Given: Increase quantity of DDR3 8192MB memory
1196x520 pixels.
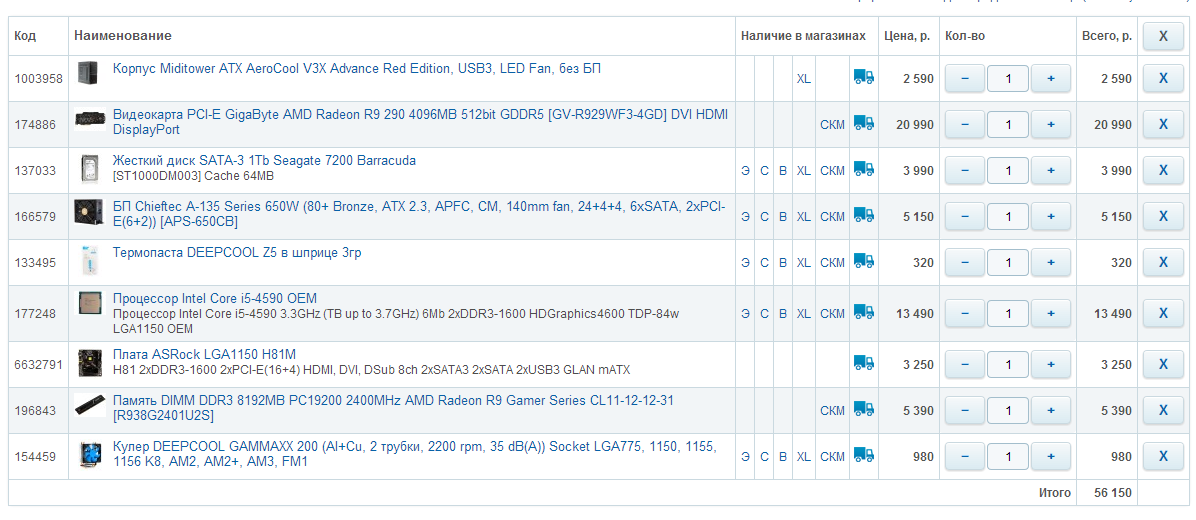Looking at the screenshot, I should point(1051,410).
